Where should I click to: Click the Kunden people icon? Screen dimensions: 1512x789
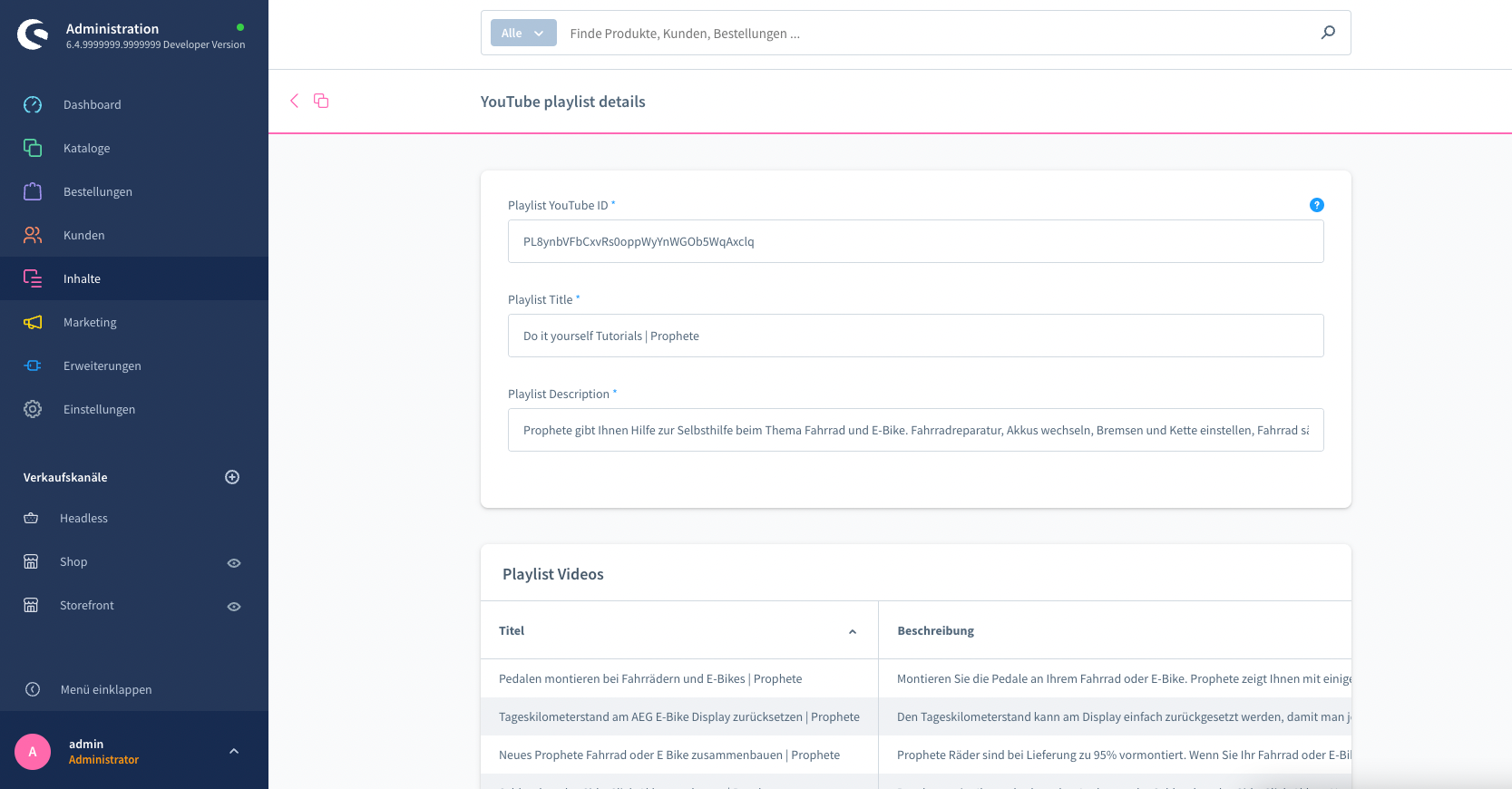33,235
